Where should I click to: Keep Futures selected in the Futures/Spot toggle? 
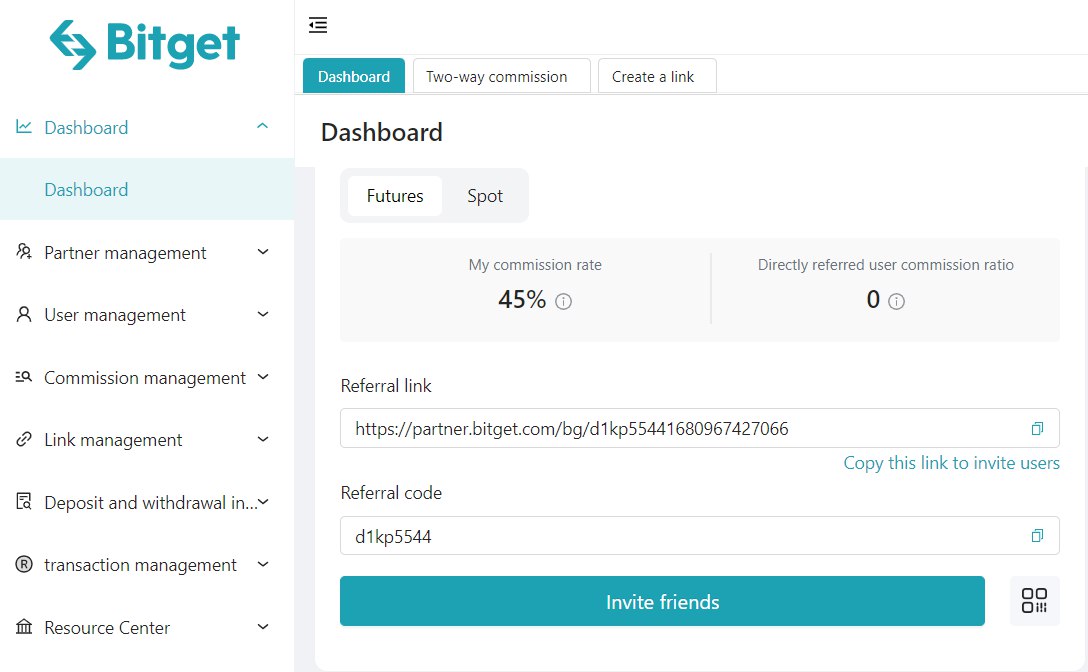point(394,196)
